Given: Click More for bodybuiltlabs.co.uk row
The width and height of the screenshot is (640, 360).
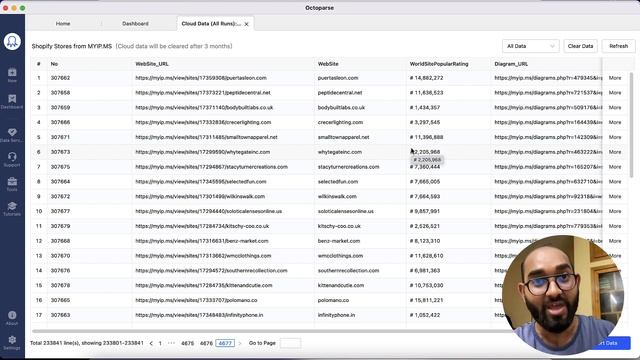Looking at the screenshot, I should pos(615,108).
